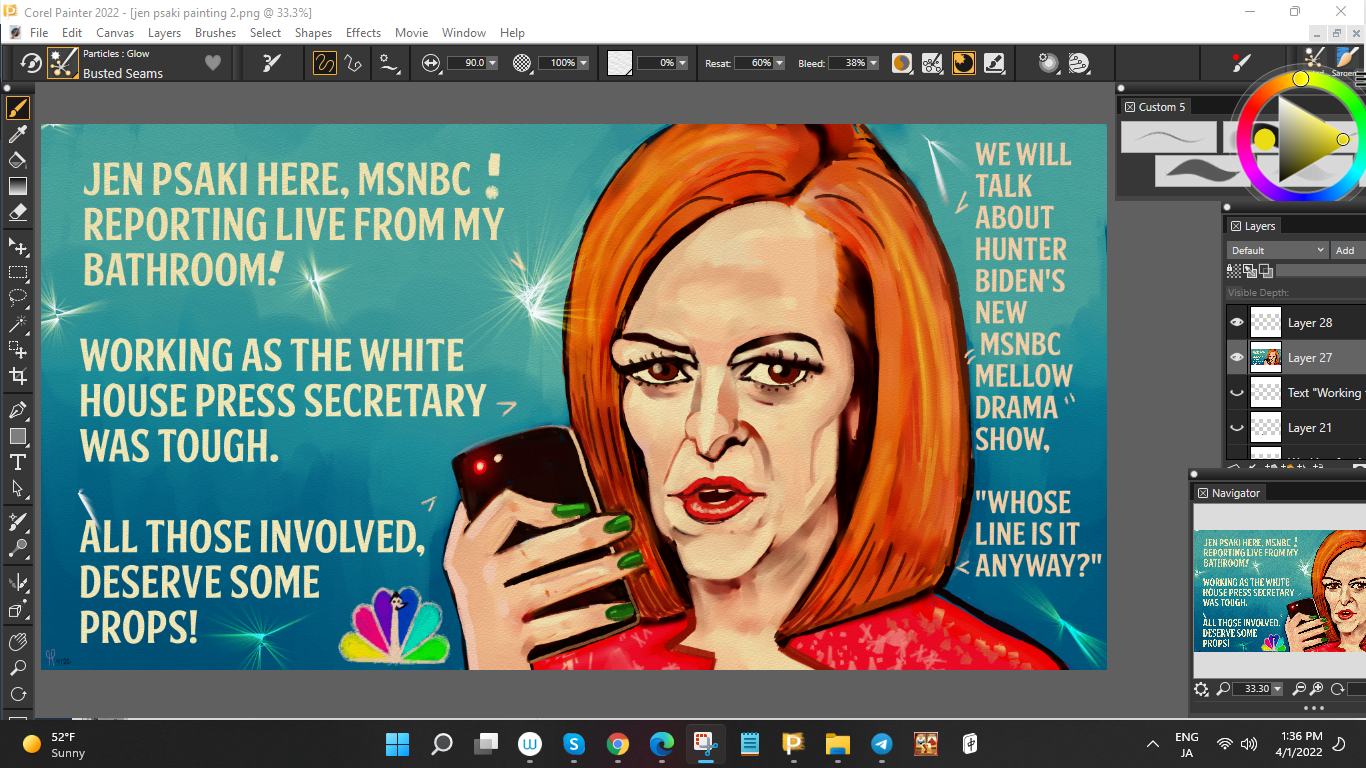This screenshot has width=1366, height=768.
Task: Open the Layers menu
Action: pyautogui.click(x=165, y=33)
